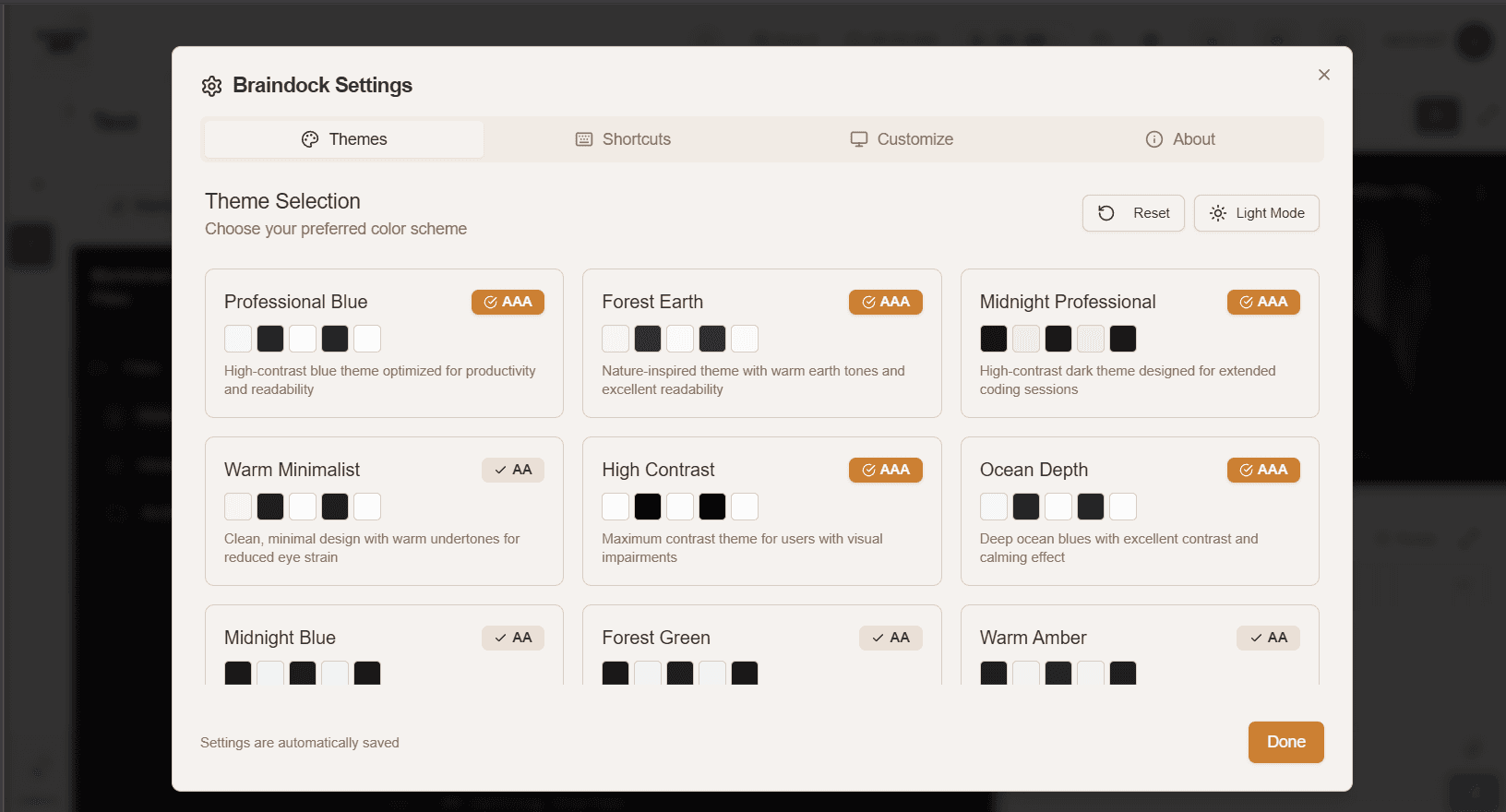Viewport: 1506px width, 812px height.
Task: Toggle Light Mode
Action: point(1256,213)
